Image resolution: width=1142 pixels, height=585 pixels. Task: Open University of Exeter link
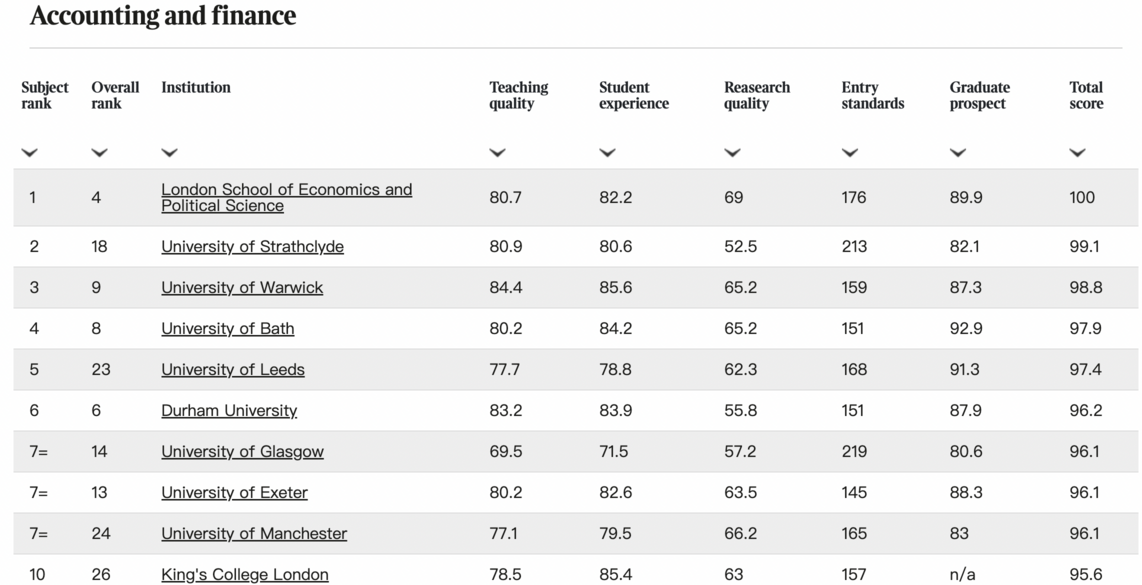click(234, 493)
